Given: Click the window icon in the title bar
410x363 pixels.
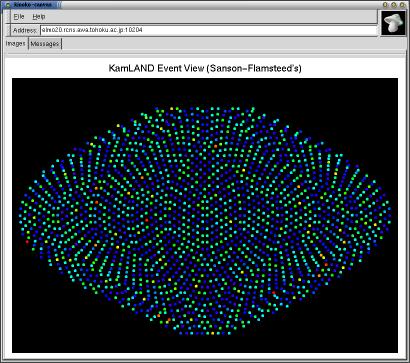Looking at the screenshot, I should [x=8, y=5].
